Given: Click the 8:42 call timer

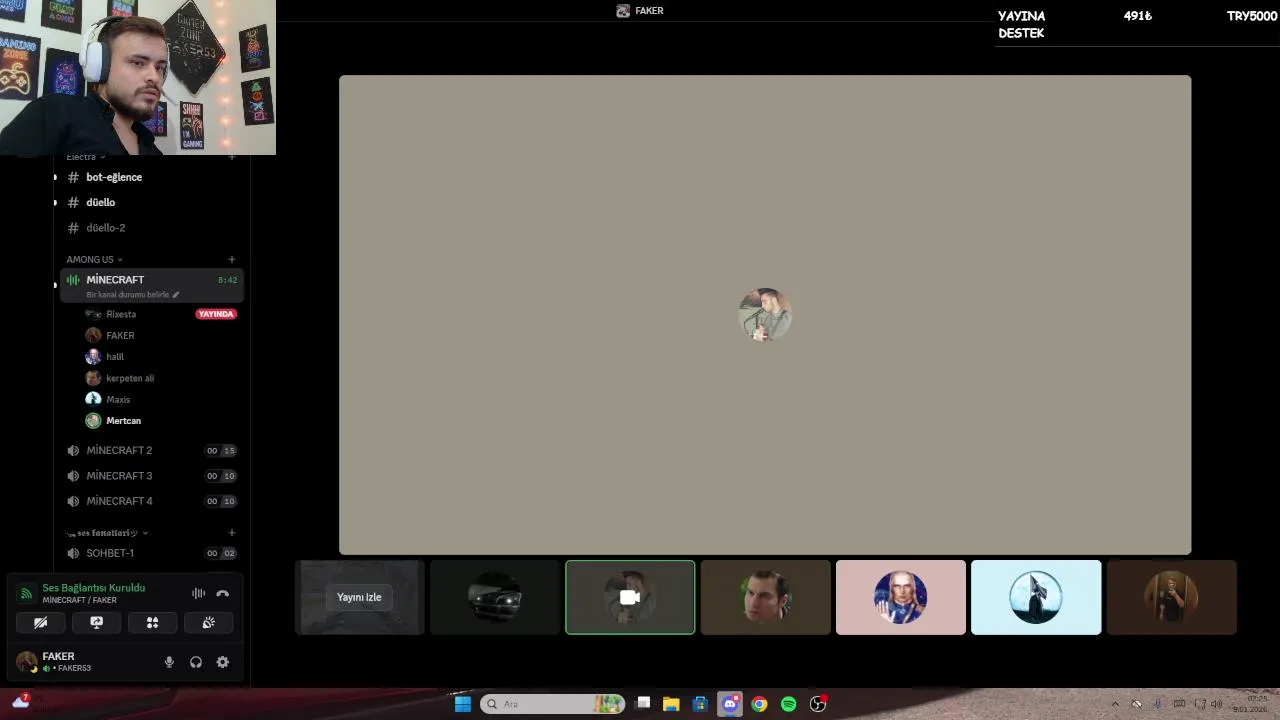Looking at the screenshot, I should point(227,280).
